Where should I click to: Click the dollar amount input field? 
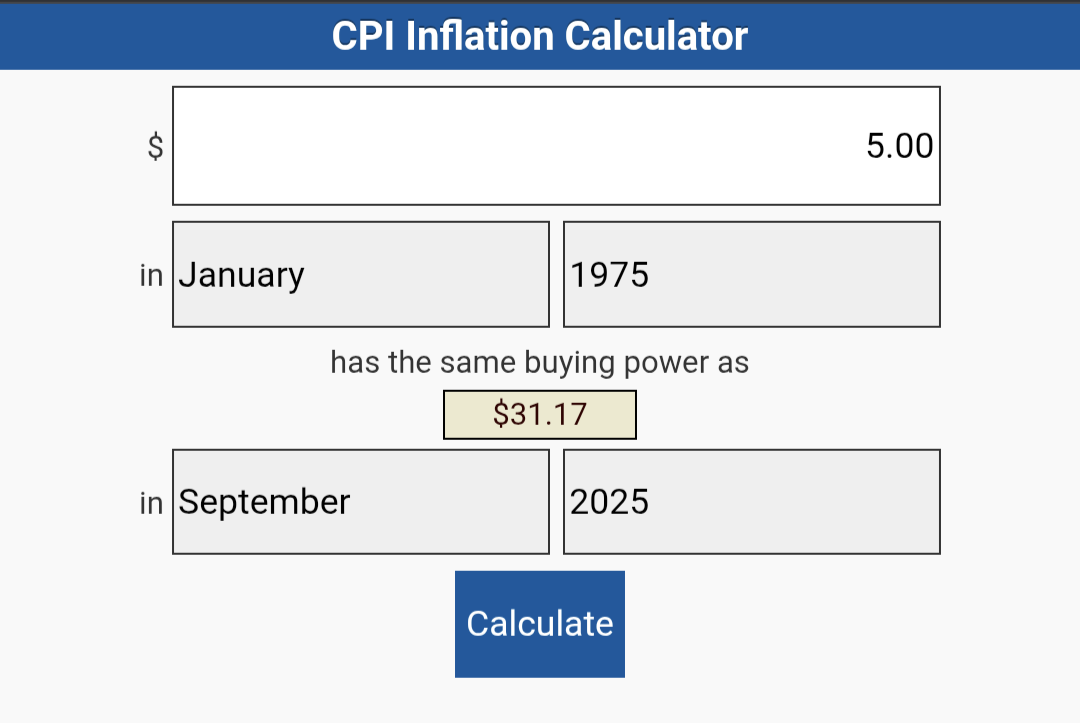556,146
